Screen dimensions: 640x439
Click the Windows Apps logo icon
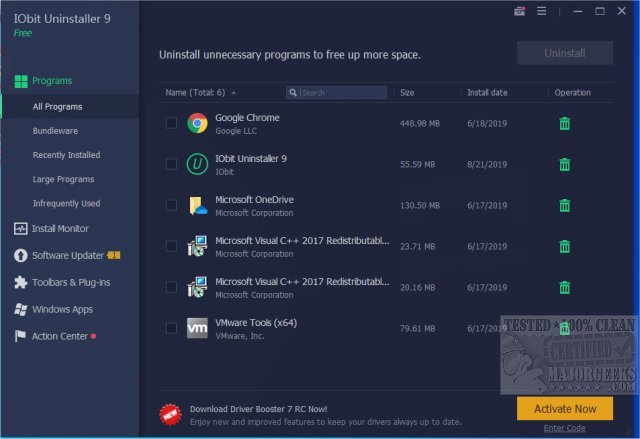[x=20, y=310]
